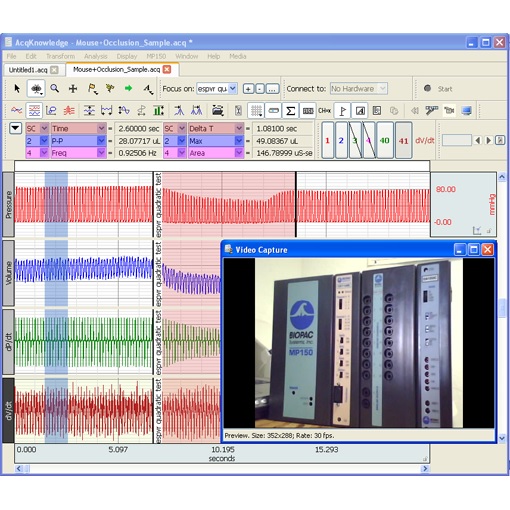Toggle the text annotation display button

pos(360,111)
